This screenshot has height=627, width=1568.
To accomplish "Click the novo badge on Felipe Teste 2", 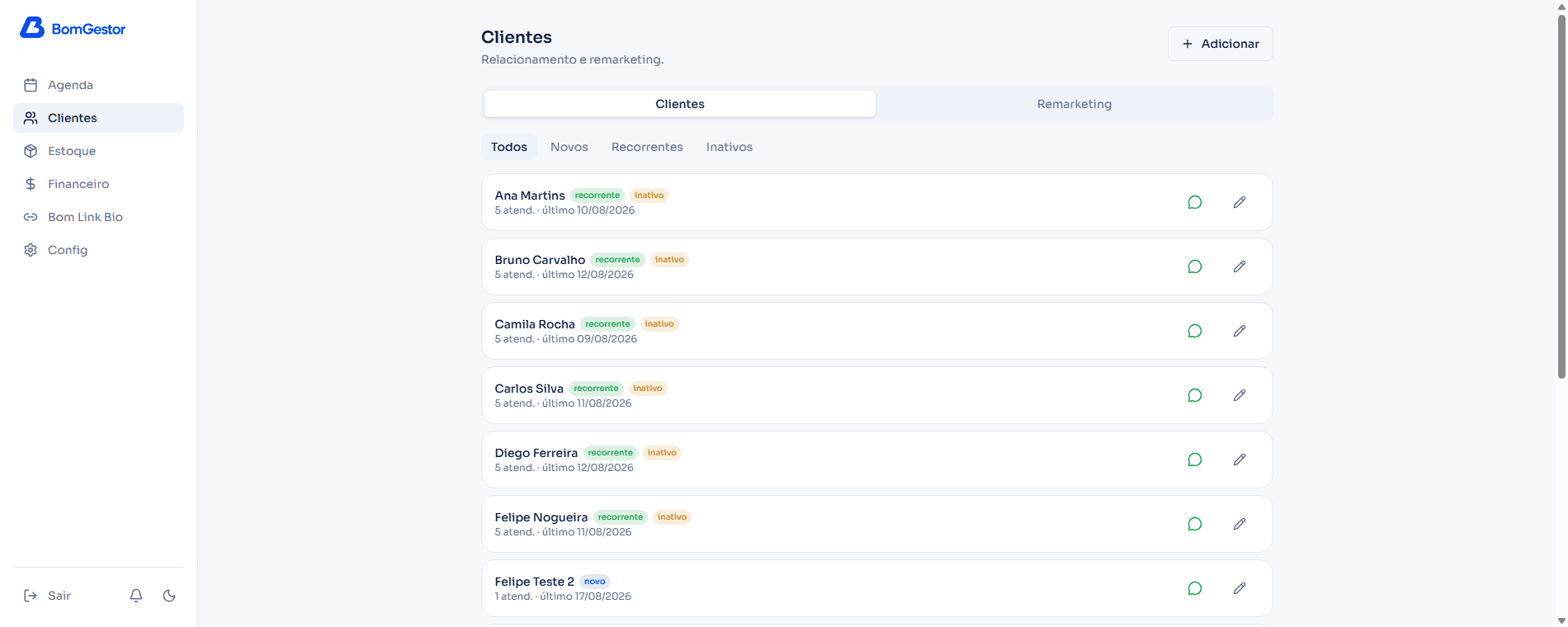I will (595, 582).
